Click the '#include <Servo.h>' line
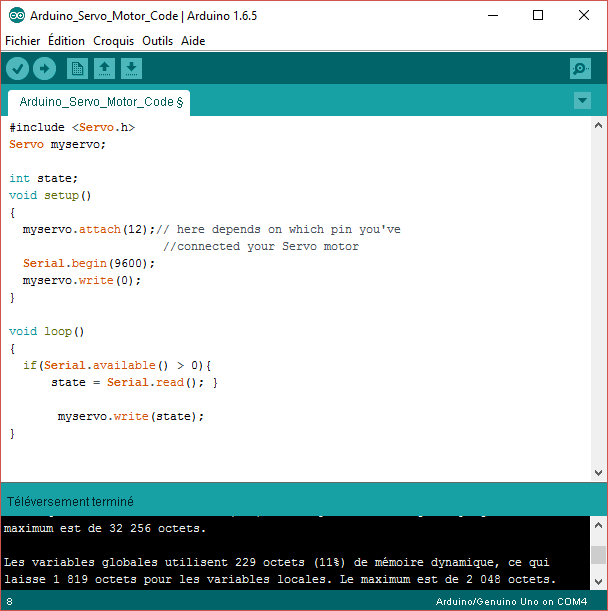 [x=72, y=127]
